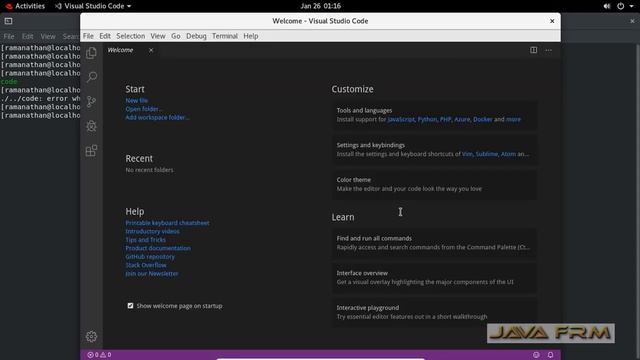
Task: Open the Manage gear menu
Action: 91,336
